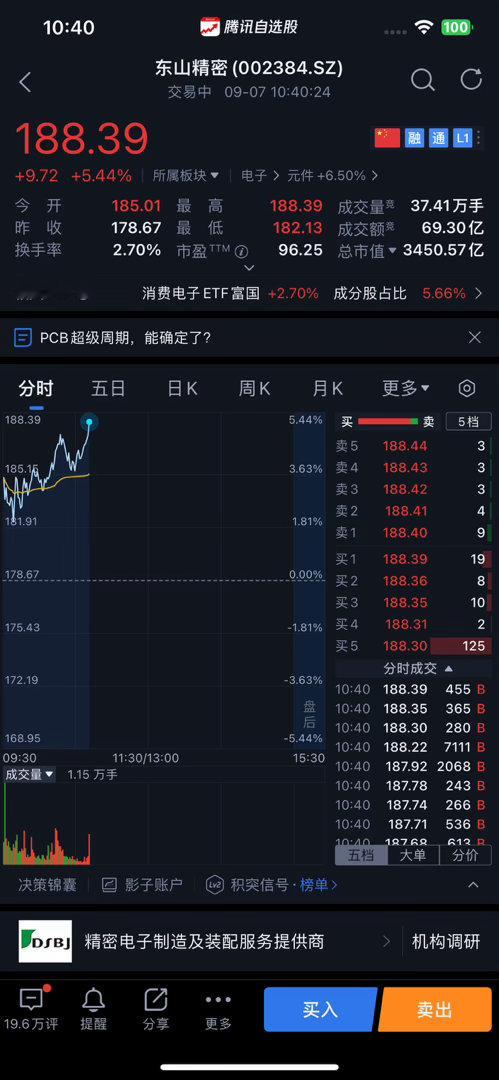Tap the Lv2 积突信号 icon
Image resolution: width=499 pixels, height=1080 pixels.
[216, 885]
